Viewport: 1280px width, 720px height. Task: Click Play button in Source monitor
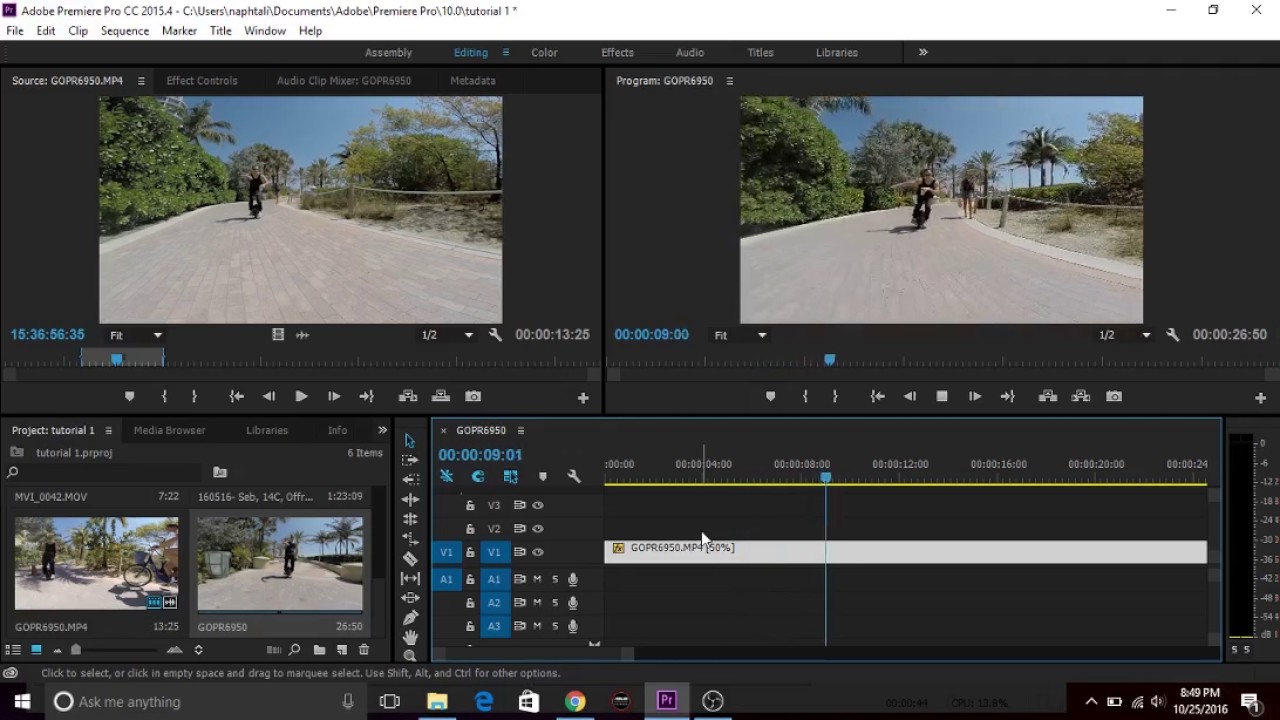[x=301, y=397]
